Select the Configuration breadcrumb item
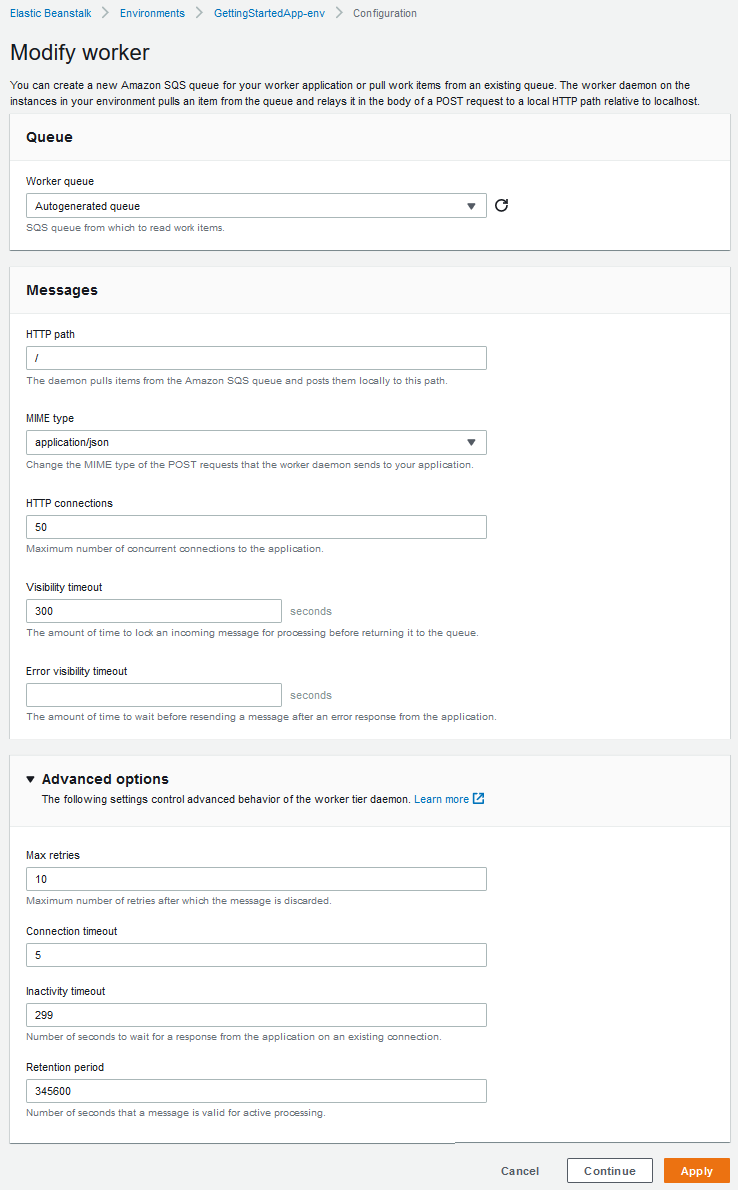The width and height of the screenshot is (738, 1190). pyautogui.click(x=384, y=13)
